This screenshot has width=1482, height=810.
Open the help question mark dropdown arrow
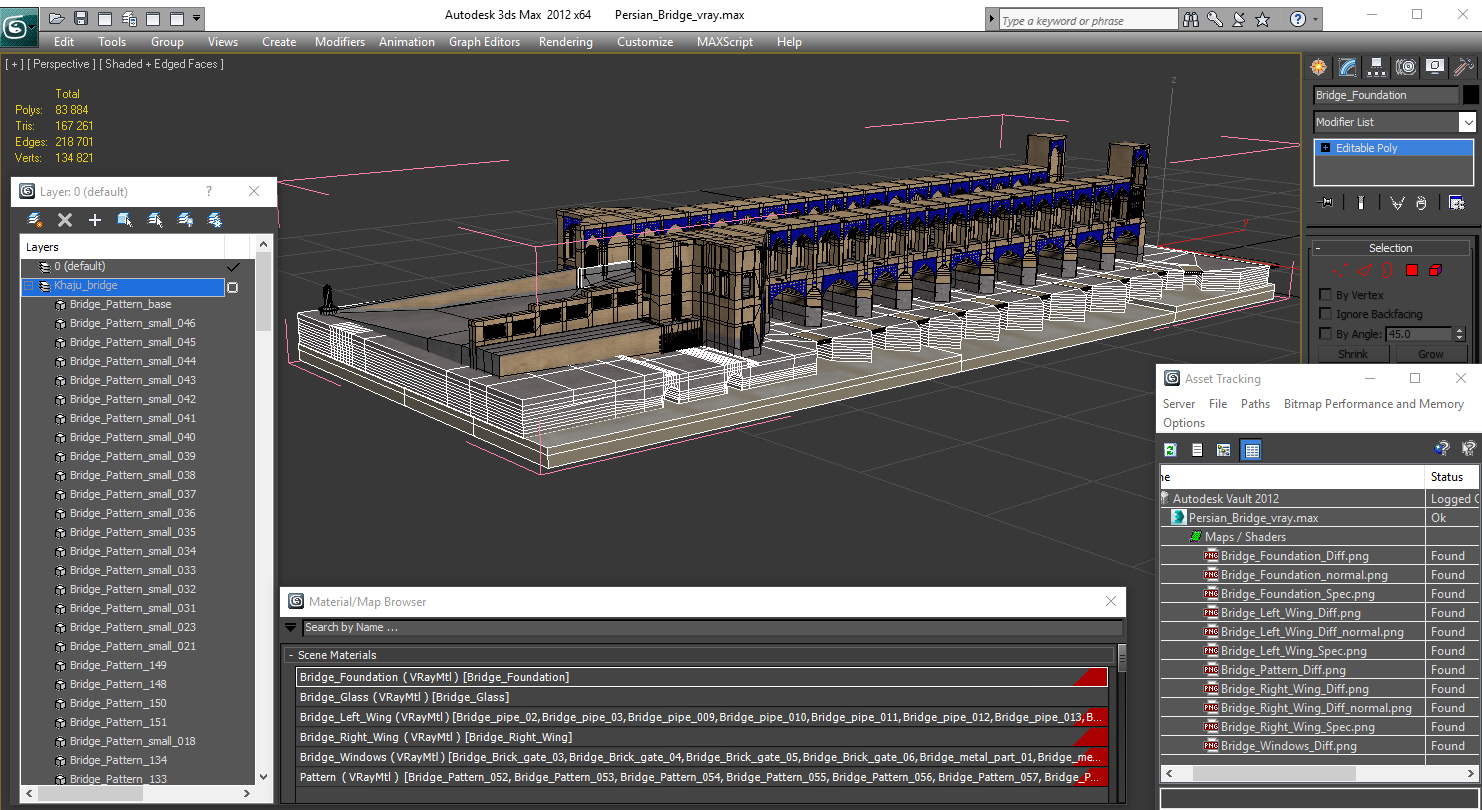1315,19
